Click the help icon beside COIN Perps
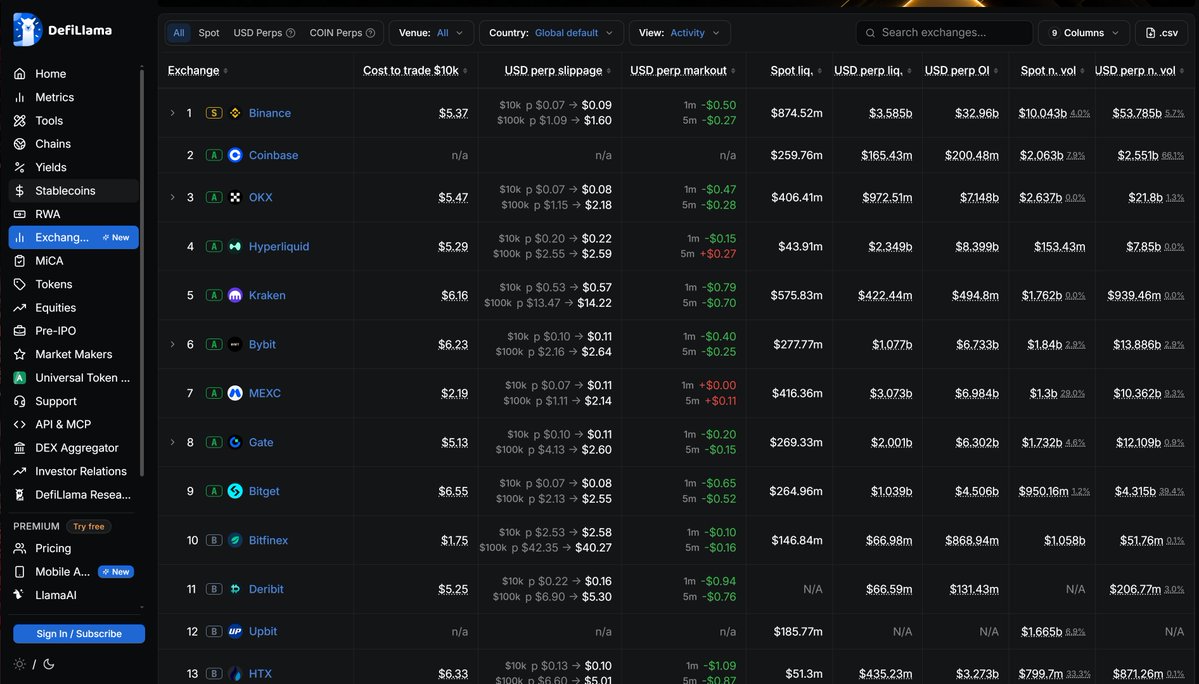This screenshot has height=684, width=1199. tap(371, 33)
